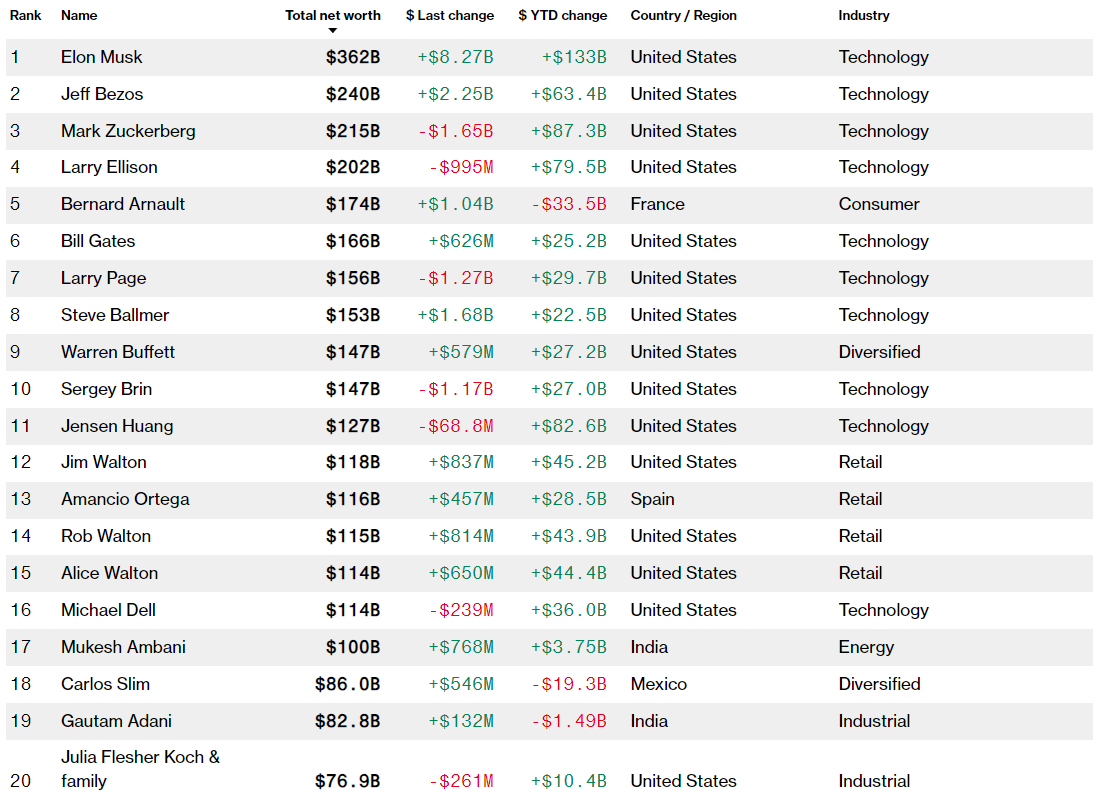
Task: Select Mark Zuckerberg's name
Action: (x=128, y=131)
